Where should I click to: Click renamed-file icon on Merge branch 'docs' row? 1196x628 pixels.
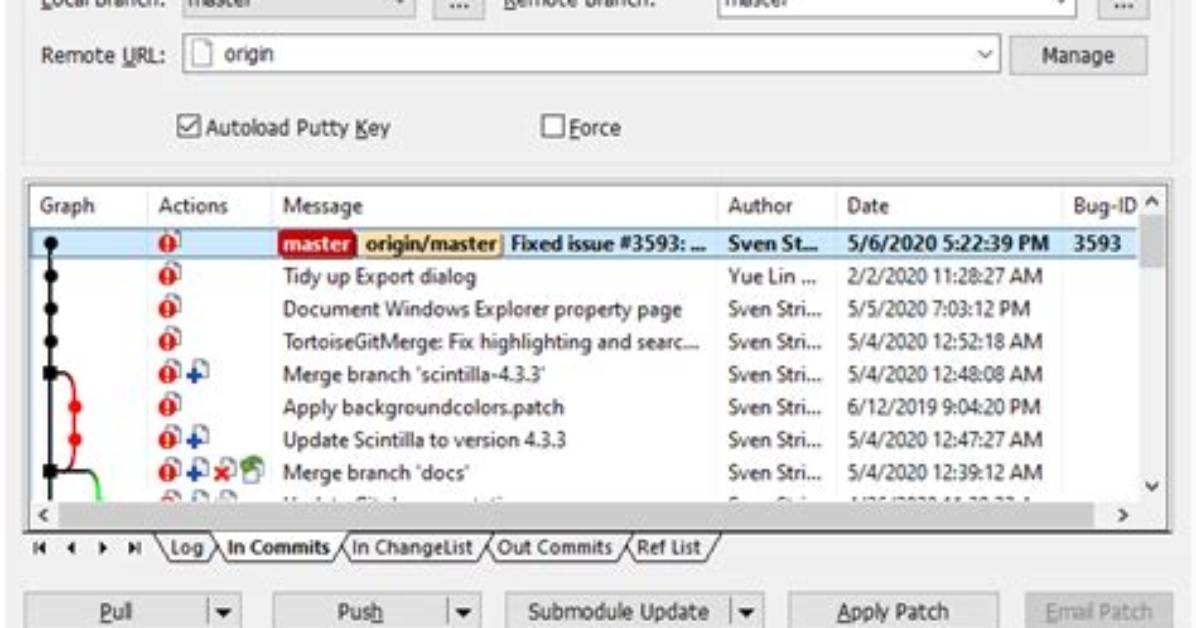[x=252, y=471]
